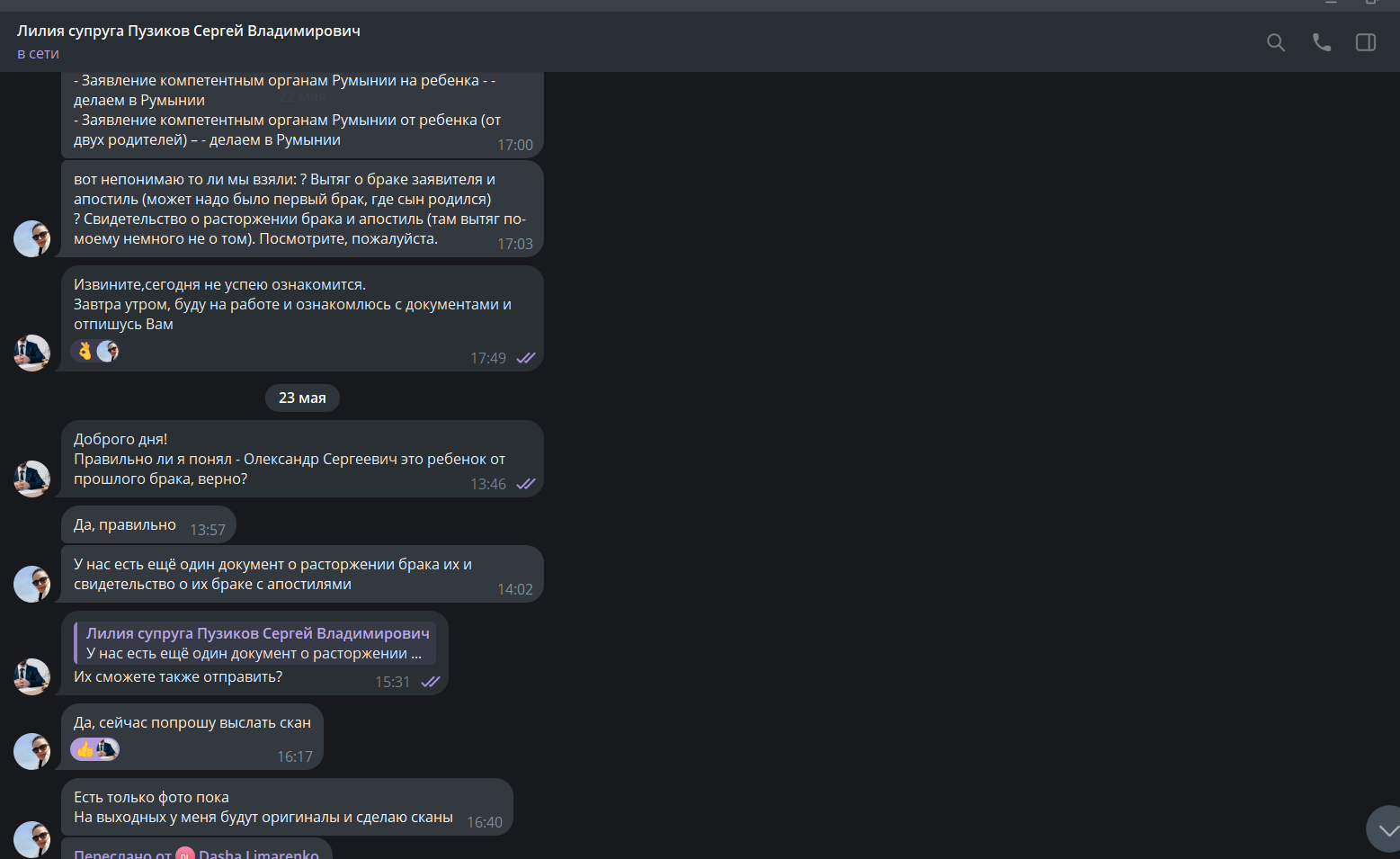
Task: Click the 'в сети' online status text
Action: tap(38, 54)
